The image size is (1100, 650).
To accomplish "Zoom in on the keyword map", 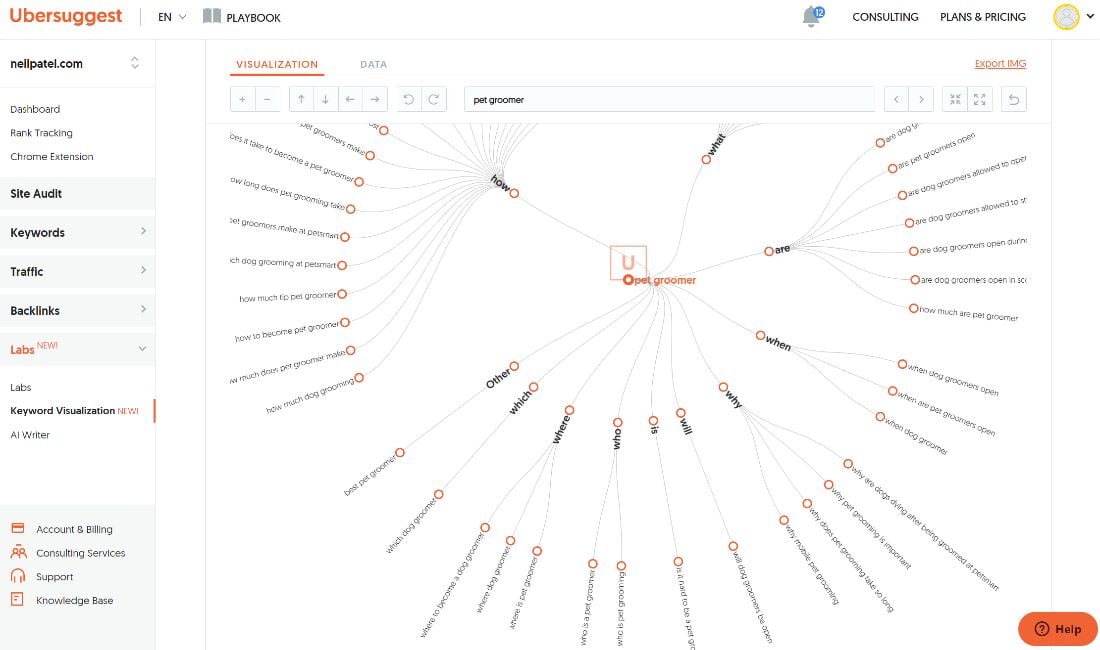I will point(242,99).
